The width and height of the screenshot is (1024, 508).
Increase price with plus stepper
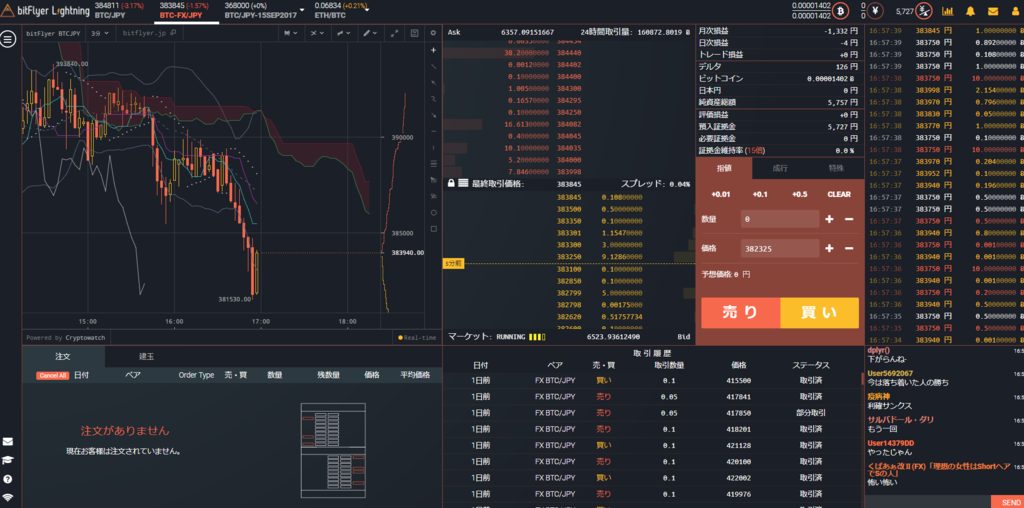(829, 249)
